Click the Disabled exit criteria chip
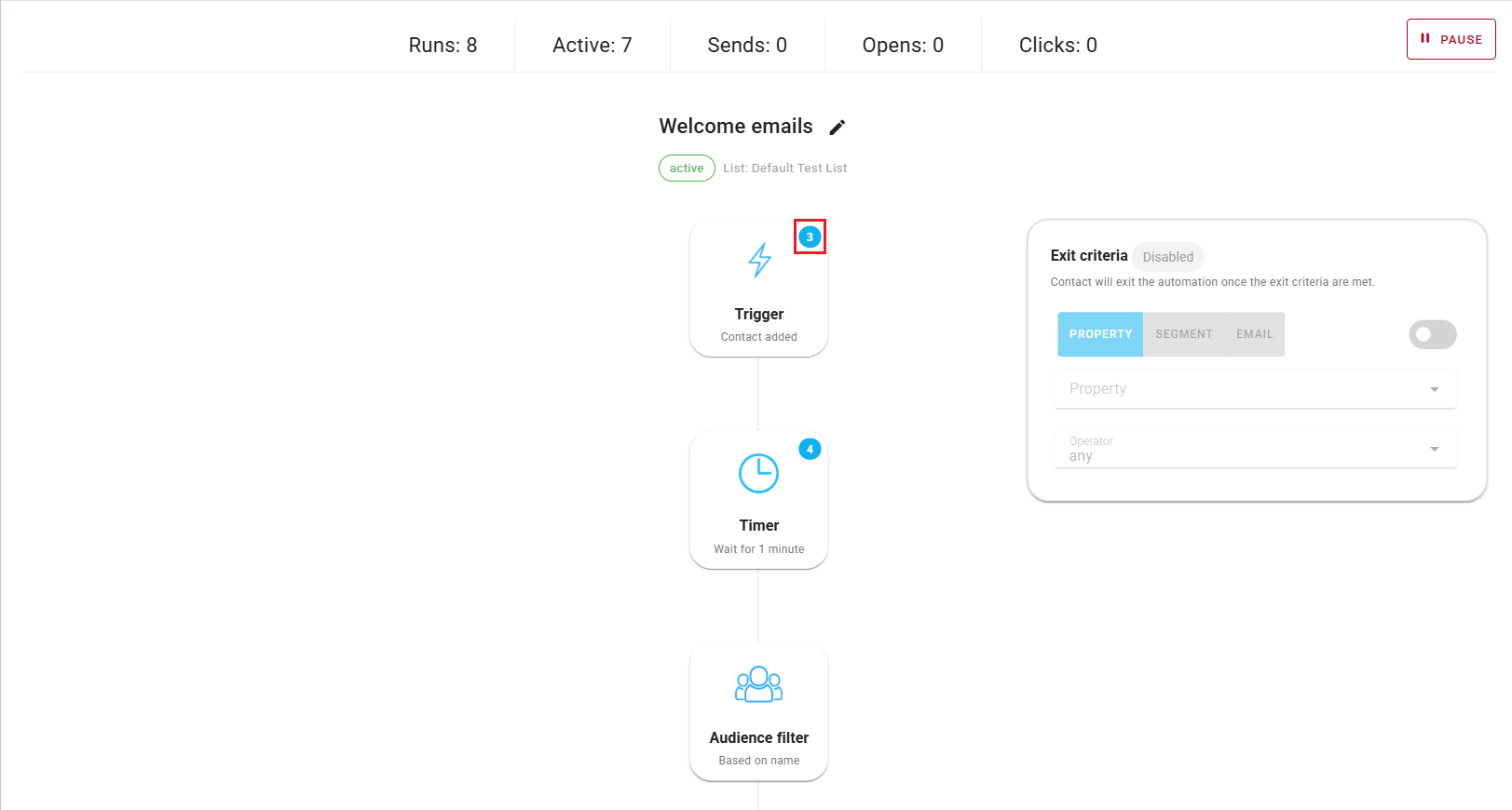The width and height of the screenshot is (1512, 810). 1167,257
